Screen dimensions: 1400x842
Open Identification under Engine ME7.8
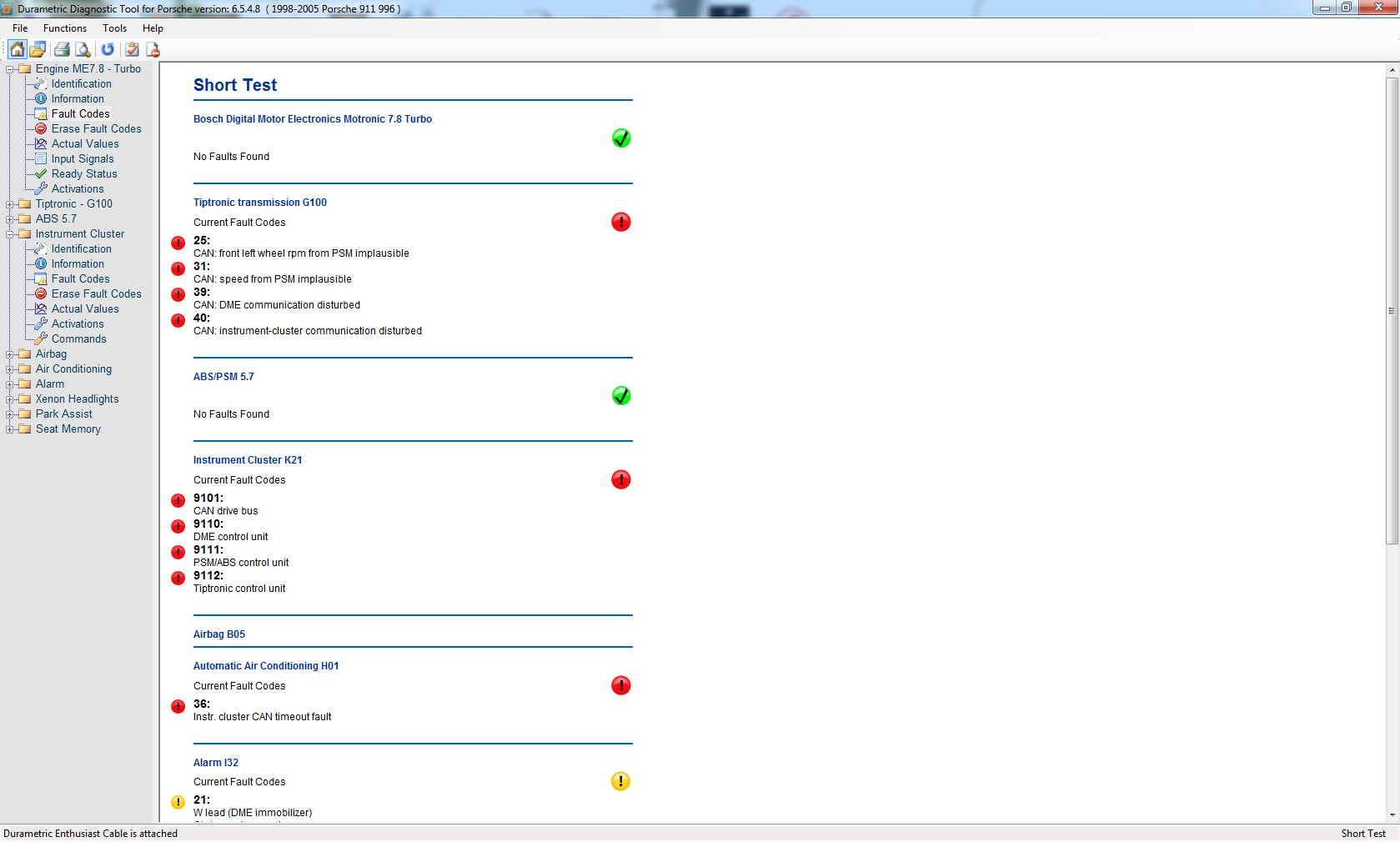coord(81,84)
